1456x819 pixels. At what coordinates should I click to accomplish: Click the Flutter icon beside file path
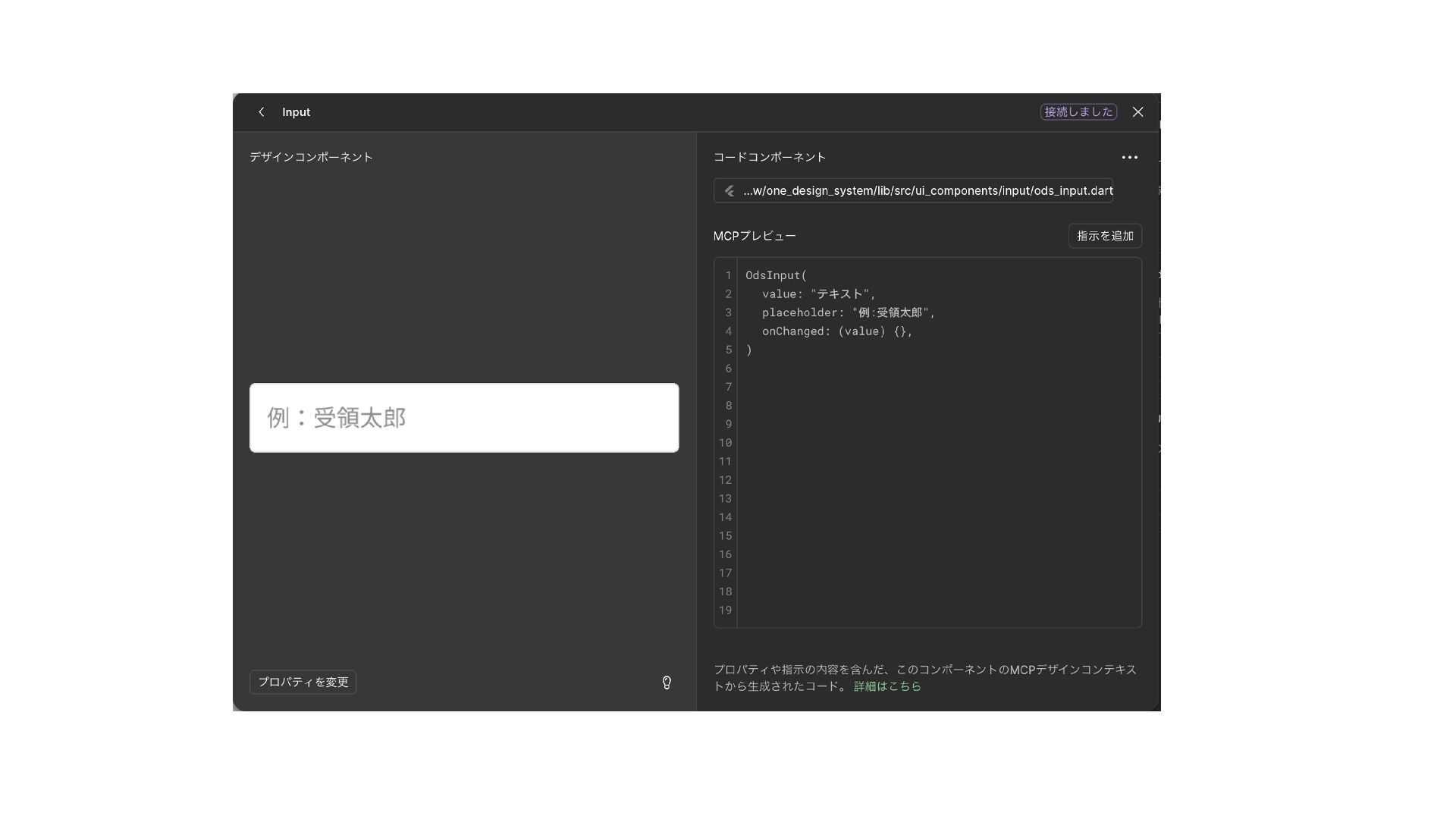pos(730,191)
